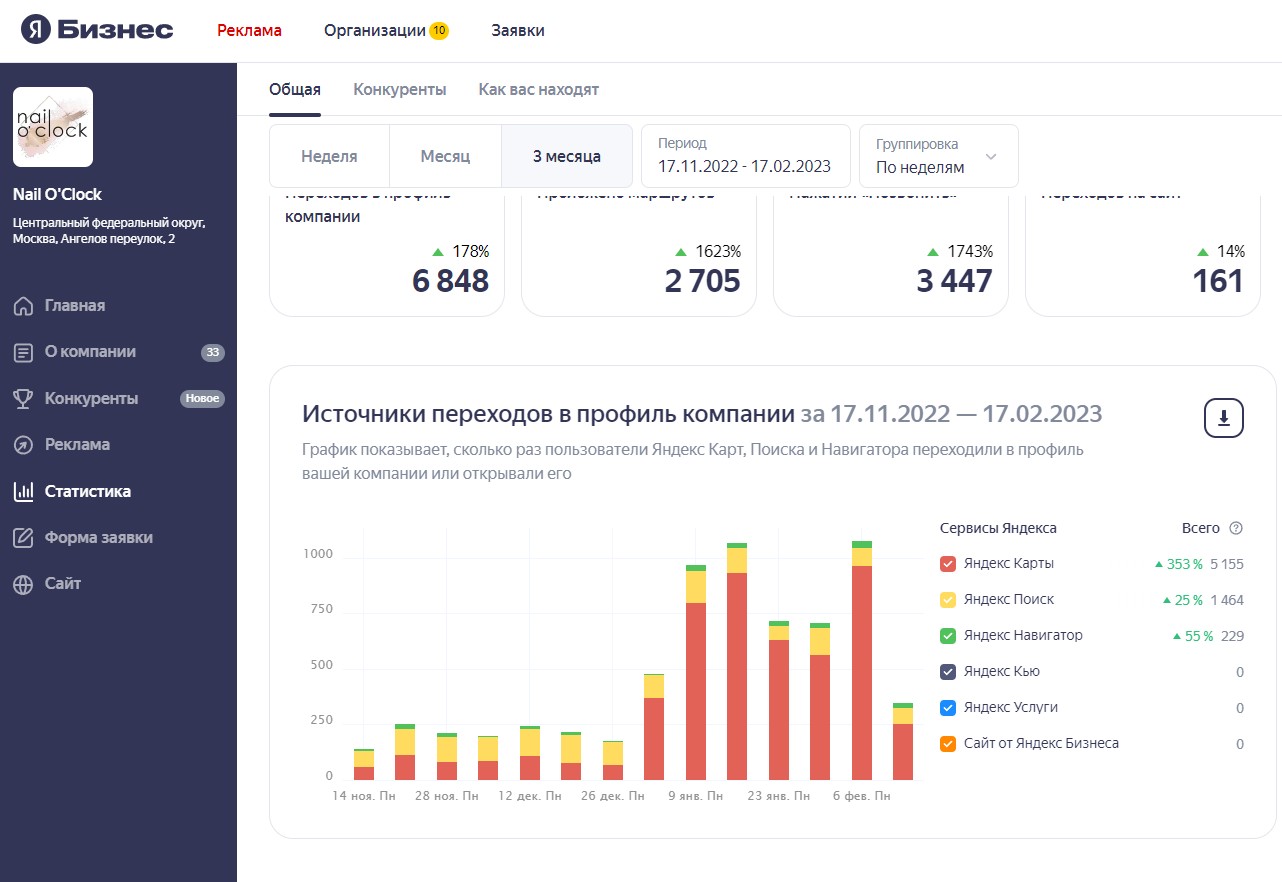
Task: Expand the Группировка dropdown
Action: click(x=938, y=156)
